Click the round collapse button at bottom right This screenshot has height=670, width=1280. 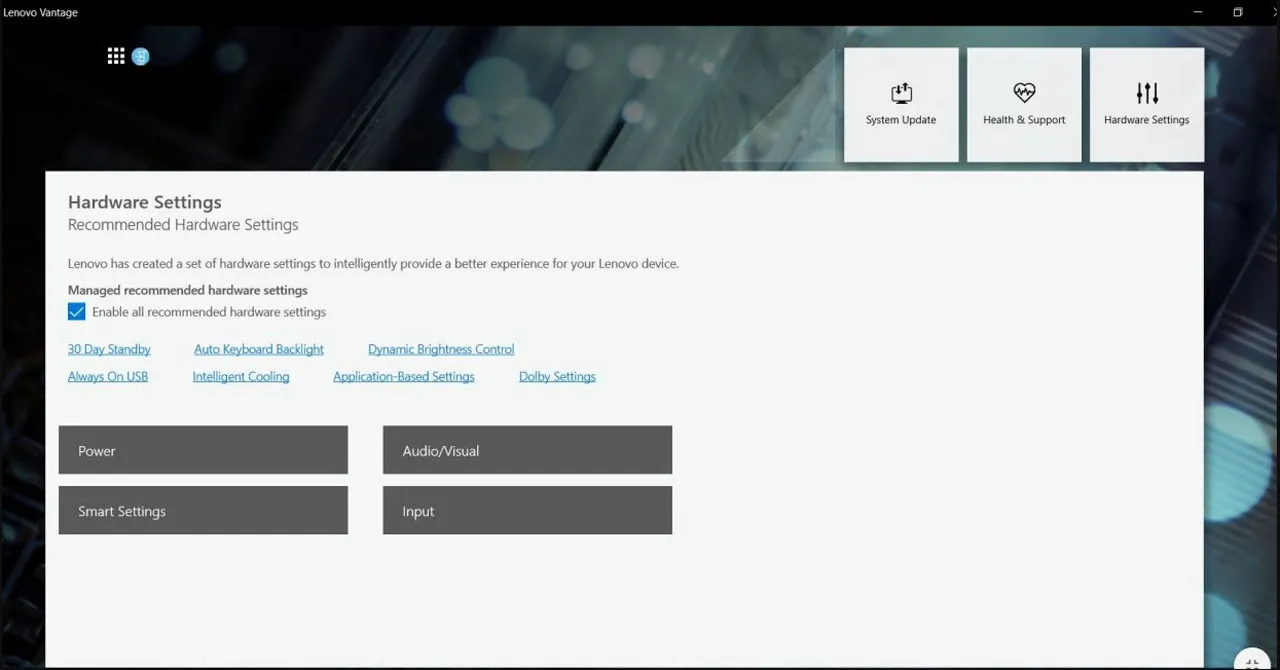[x=1252, y=662]
